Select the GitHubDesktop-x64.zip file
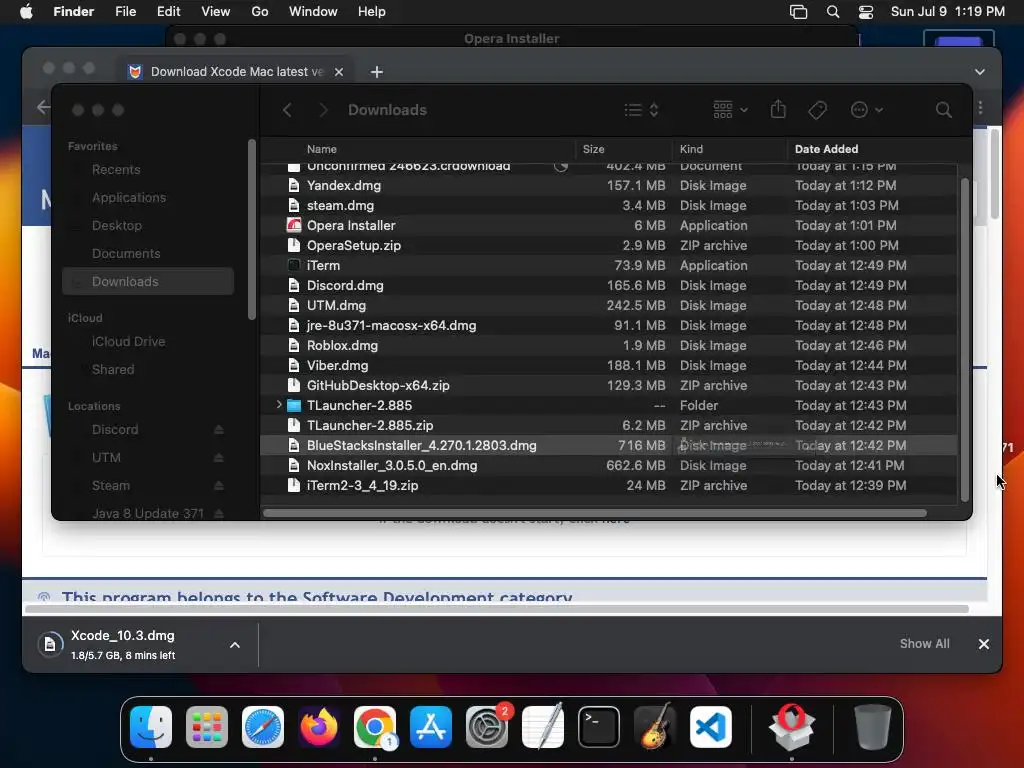Screen dimensions: 1024x768 pos(609,385)
